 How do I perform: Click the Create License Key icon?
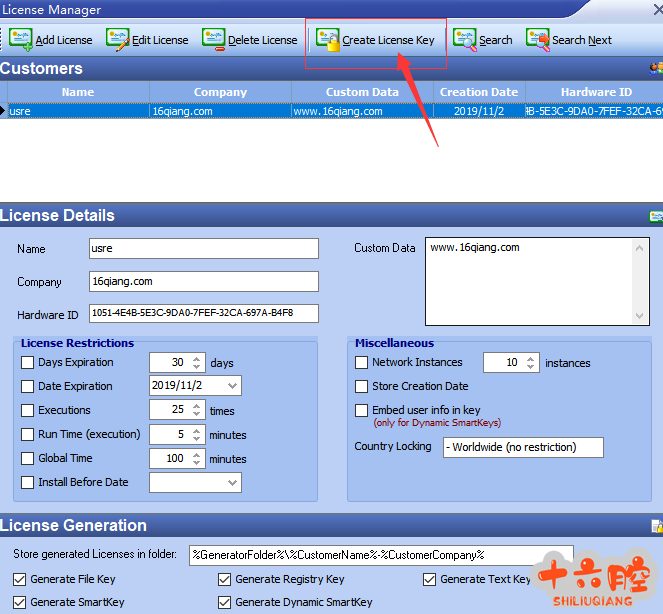point(327,40)
